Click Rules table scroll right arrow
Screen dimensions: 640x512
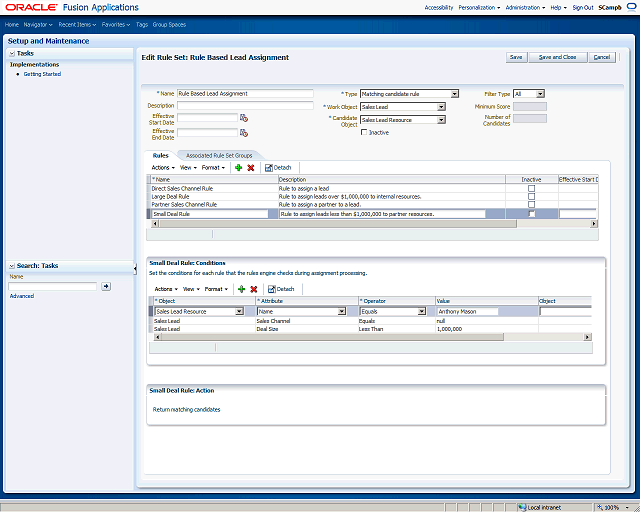(594, 224)
